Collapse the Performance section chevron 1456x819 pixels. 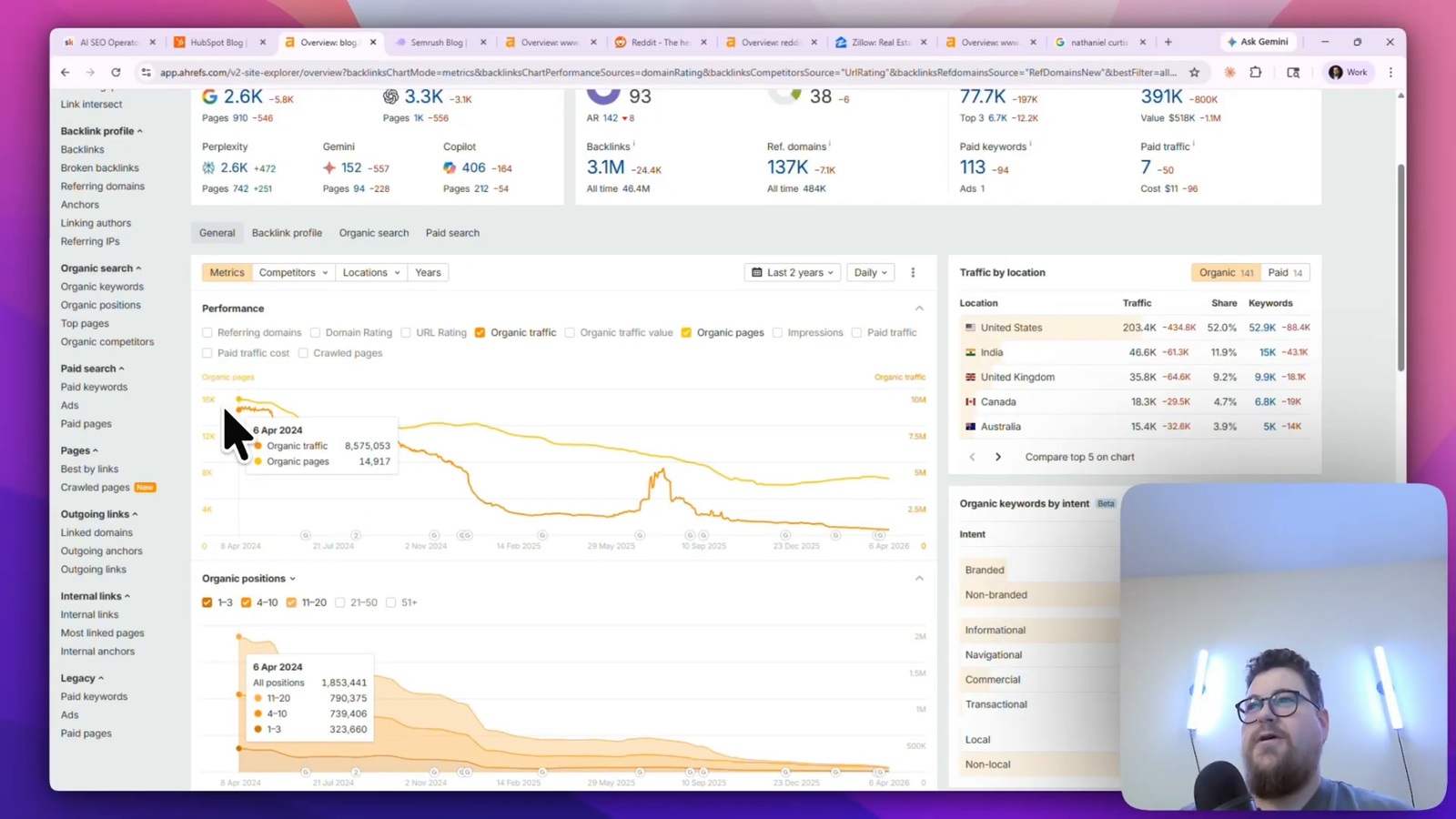coord(919,308)
